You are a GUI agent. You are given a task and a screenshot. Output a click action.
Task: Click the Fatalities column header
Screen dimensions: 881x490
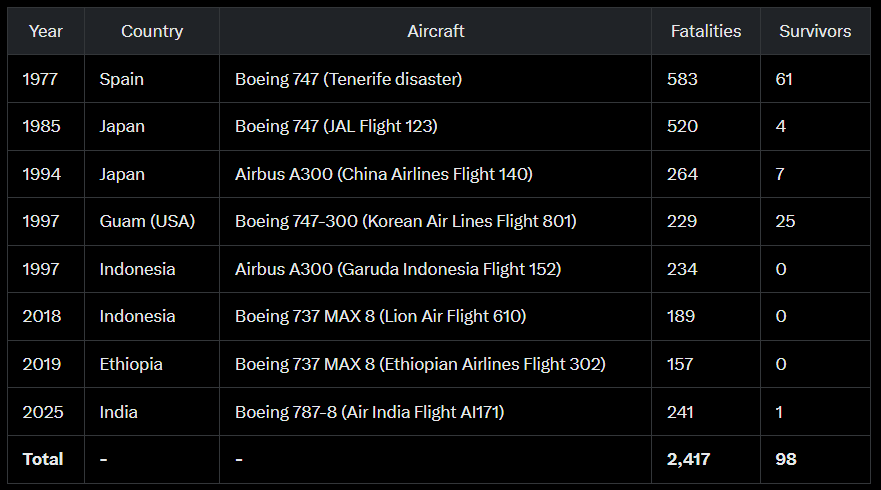point(706,31)
